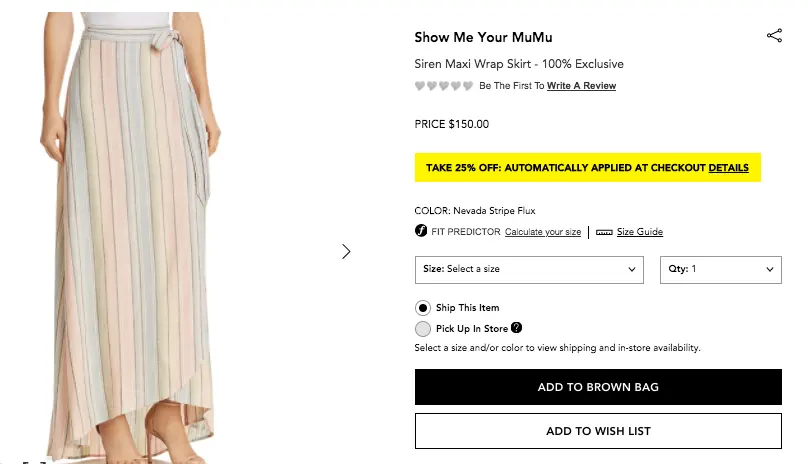Click the Add to Wish List button
808x464 pixels.
coord(598,431)
